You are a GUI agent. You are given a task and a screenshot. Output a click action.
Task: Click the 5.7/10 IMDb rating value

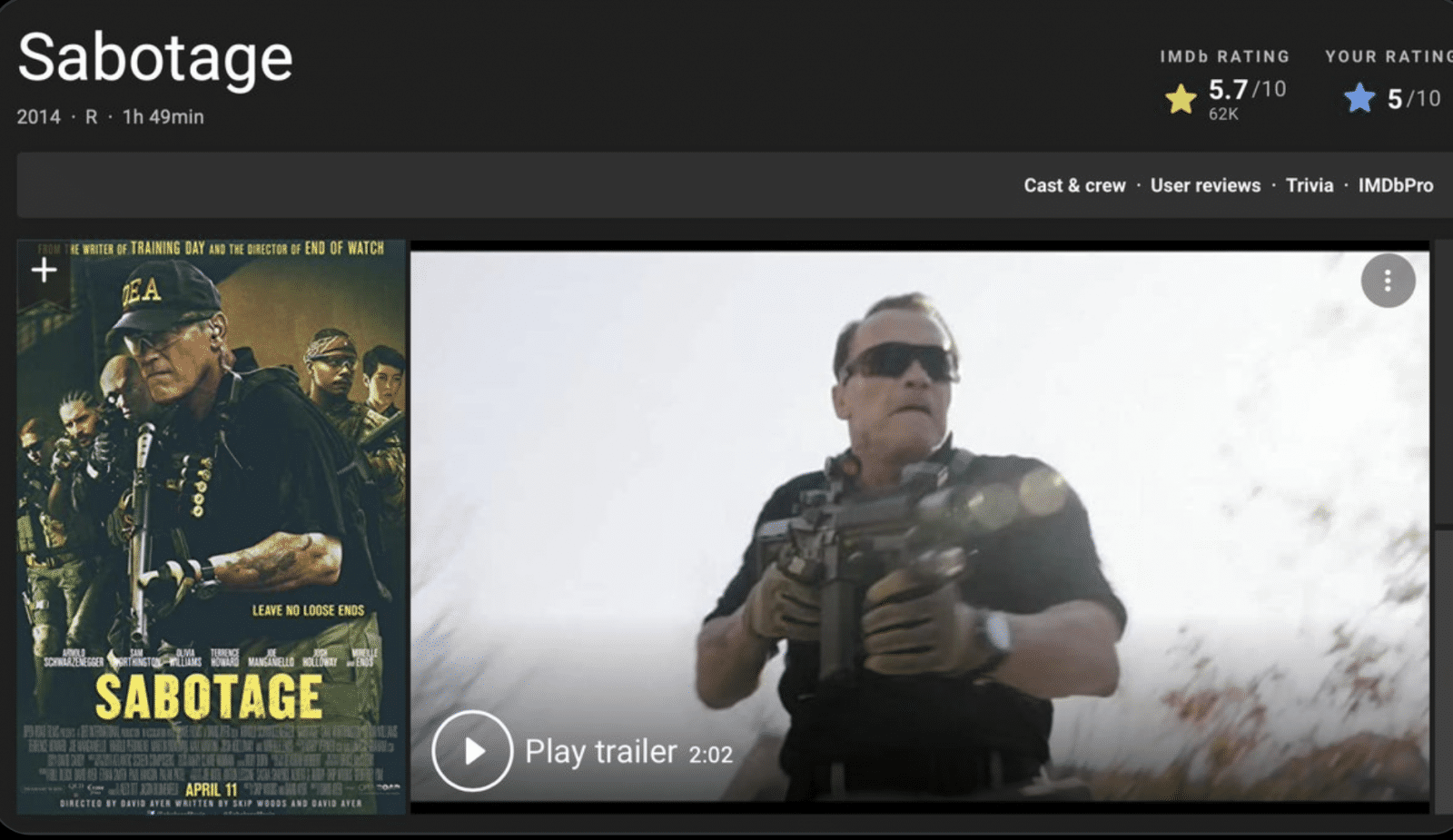1247,89
